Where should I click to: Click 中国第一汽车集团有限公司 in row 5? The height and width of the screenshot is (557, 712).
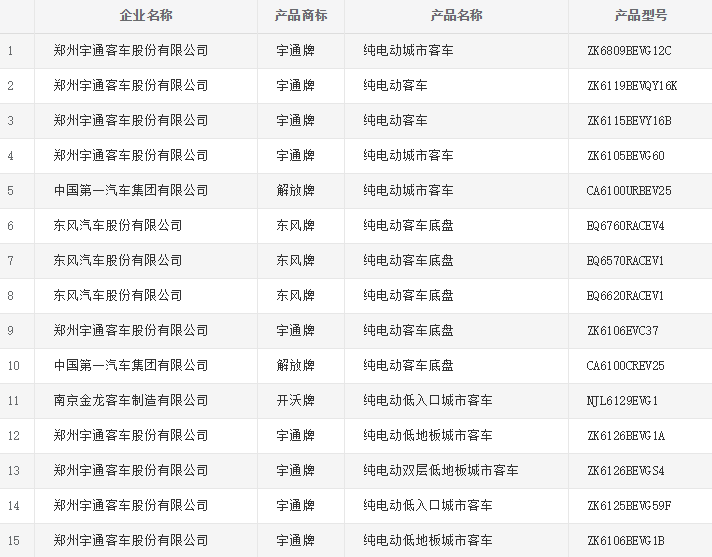tap(131, 190)
